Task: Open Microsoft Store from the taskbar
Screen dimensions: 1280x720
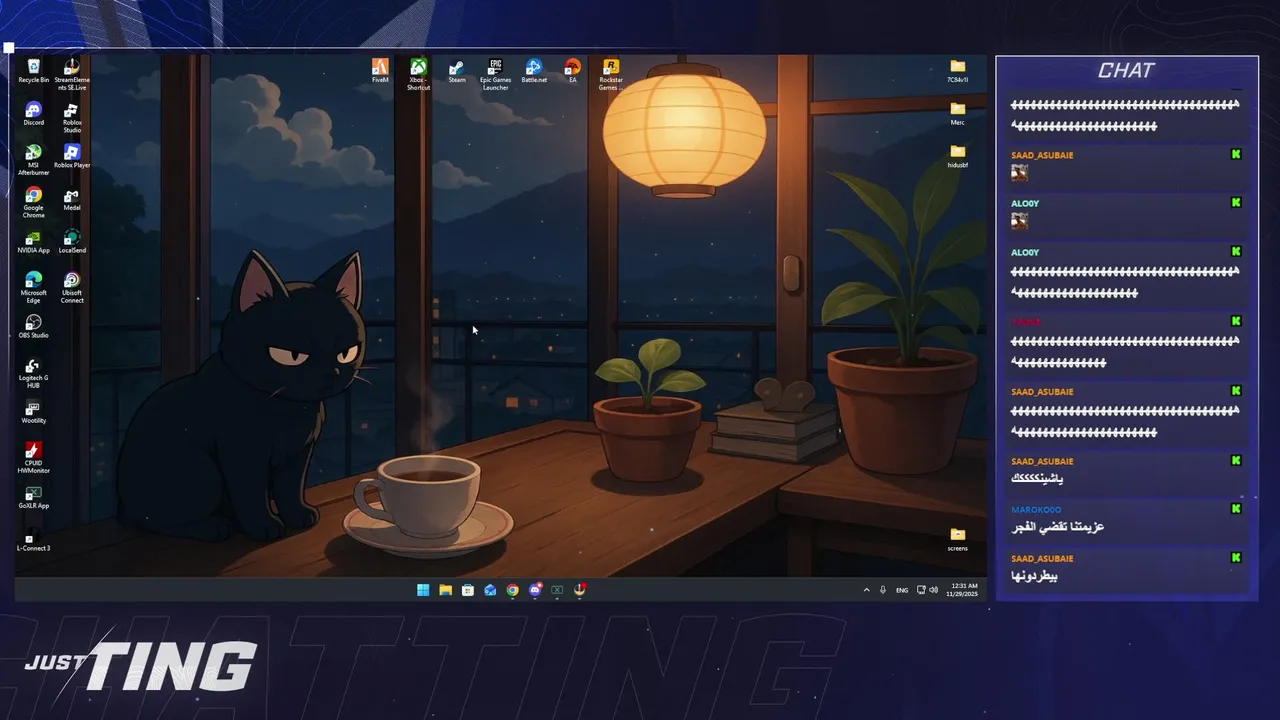Action: click(x=467, y=590)
